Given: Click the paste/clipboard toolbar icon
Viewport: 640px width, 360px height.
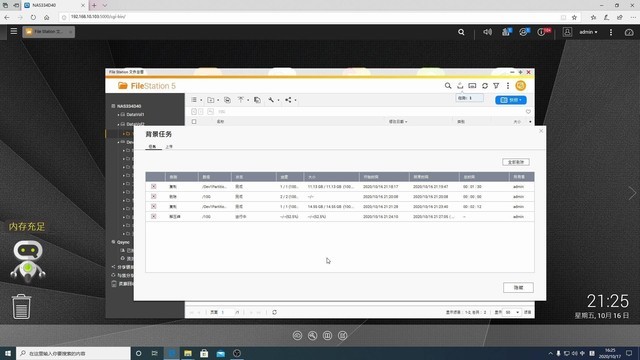Looking at the screenshot, I should tap(257, 100).
